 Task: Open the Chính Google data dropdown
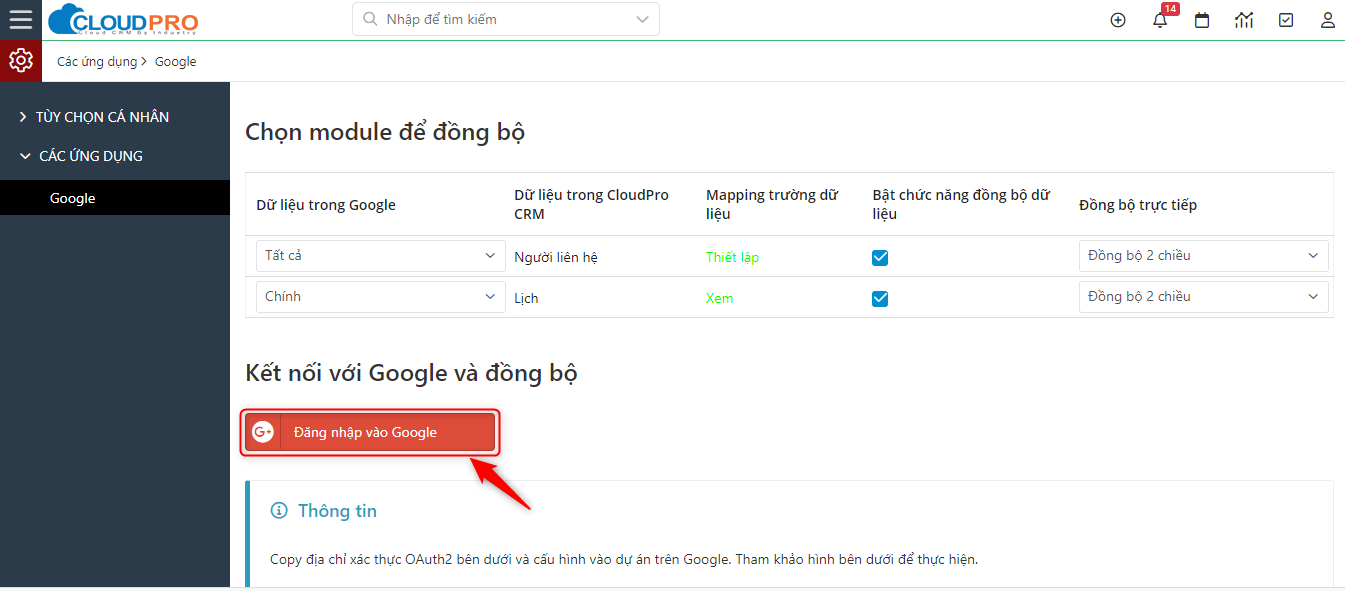coord(381,297)
